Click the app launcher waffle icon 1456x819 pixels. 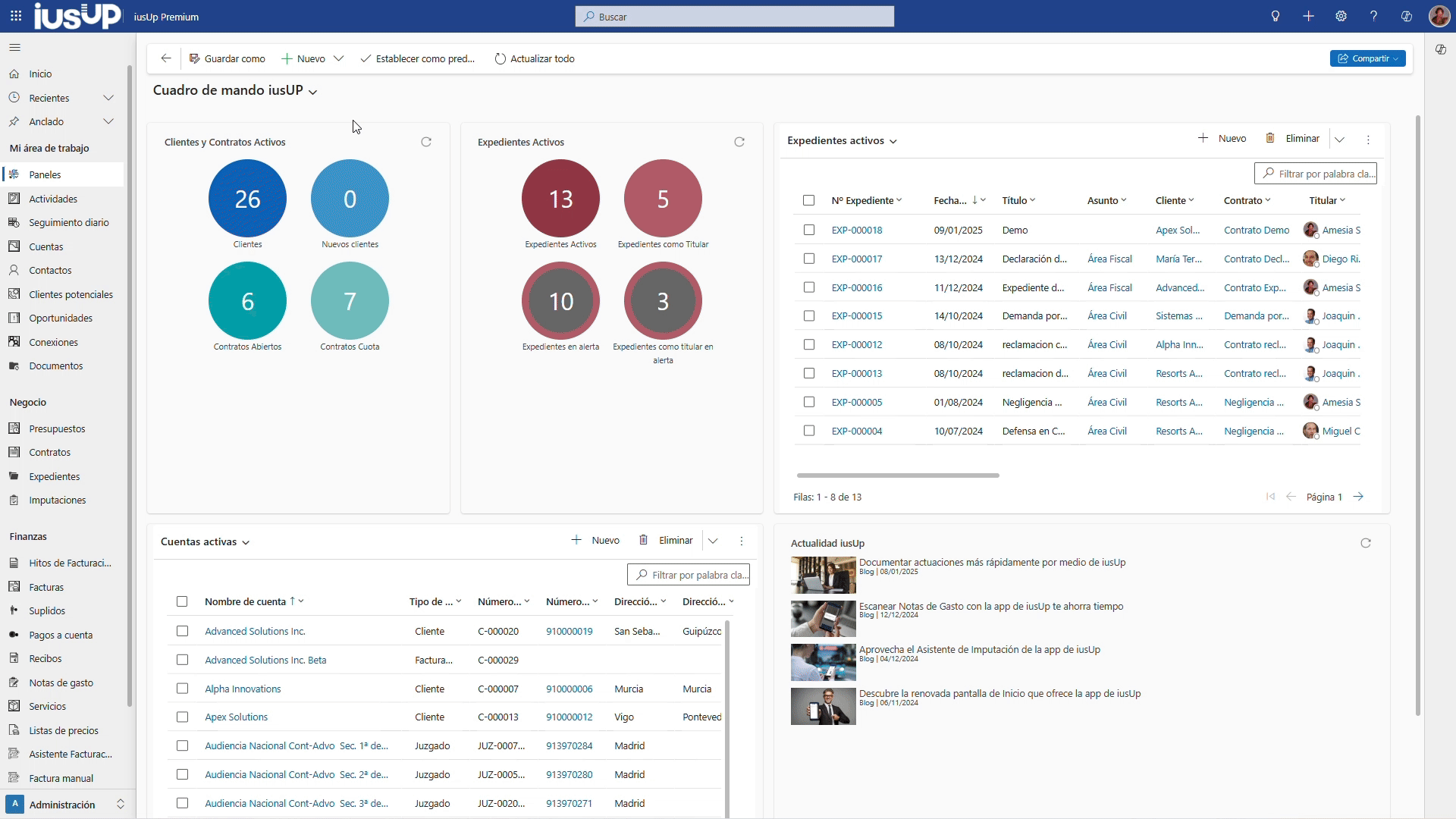(16, 16)
